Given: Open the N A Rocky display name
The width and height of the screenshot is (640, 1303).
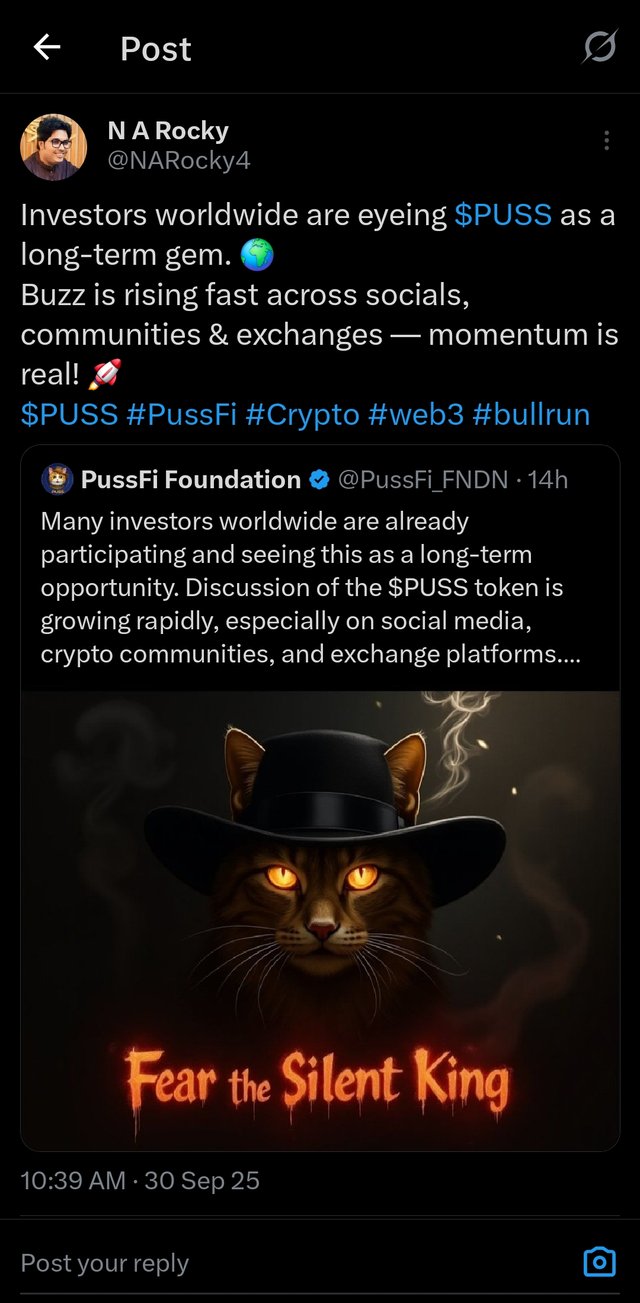Looking at the screenshot, I should [167, 131].
